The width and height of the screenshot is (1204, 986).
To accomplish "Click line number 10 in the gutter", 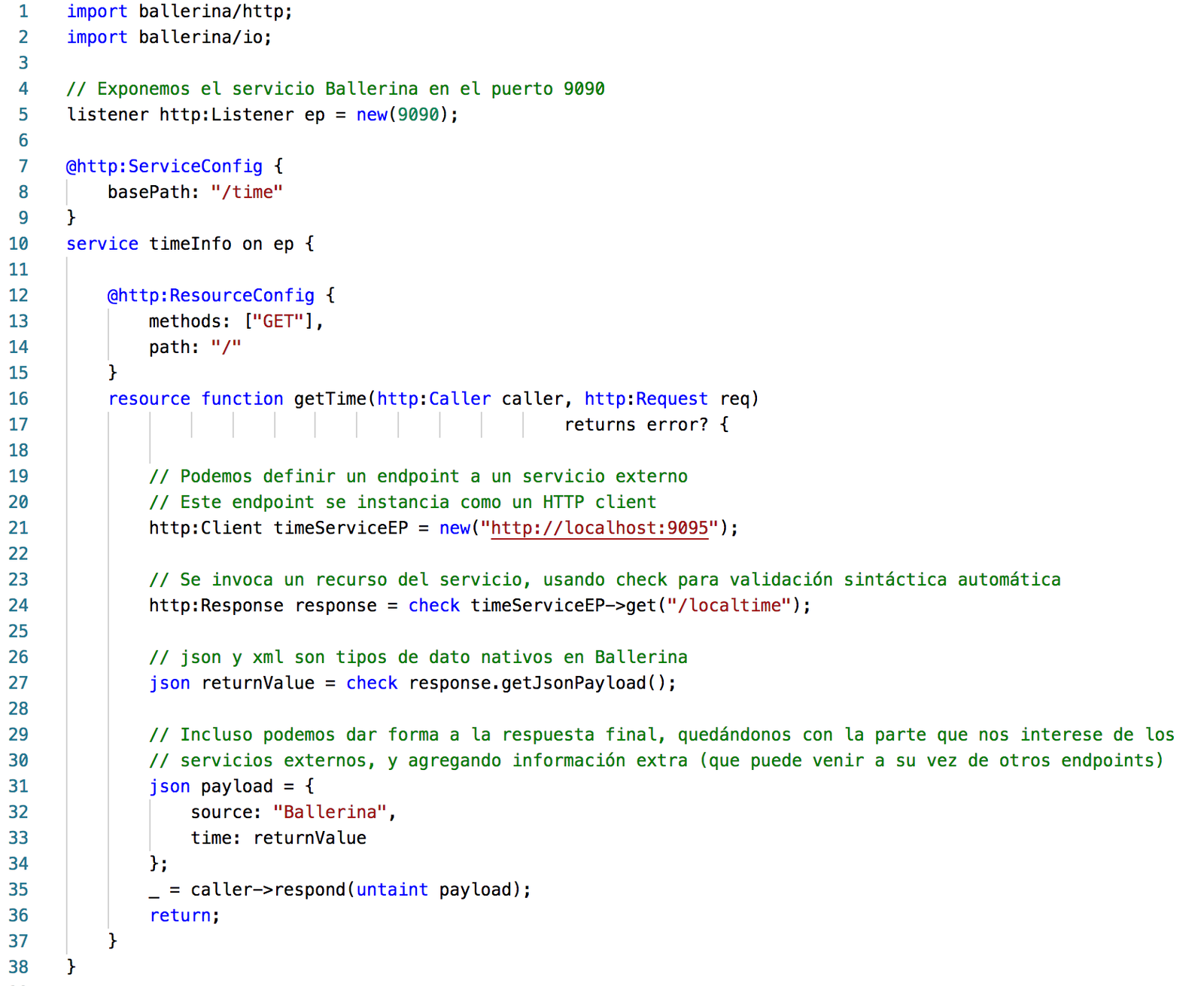I will [x=19, y=244].
